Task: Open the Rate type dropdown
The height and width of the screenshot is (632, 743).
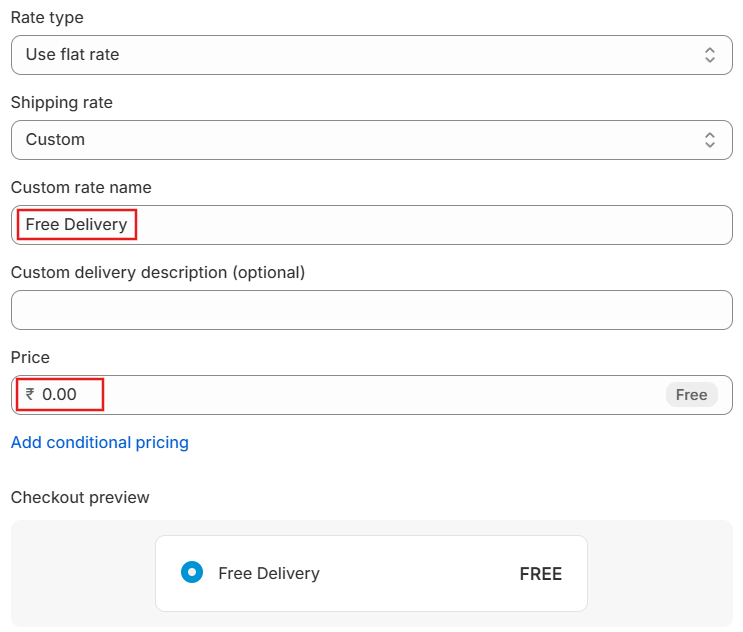Action: point(372,54)
